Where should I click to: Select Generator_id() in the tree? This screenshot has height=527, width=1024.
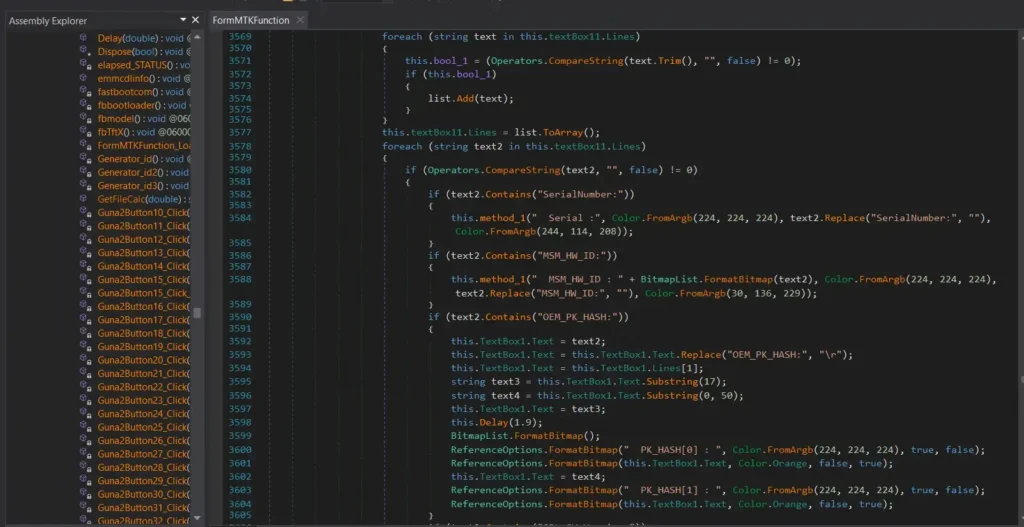(x=143, y=159)
